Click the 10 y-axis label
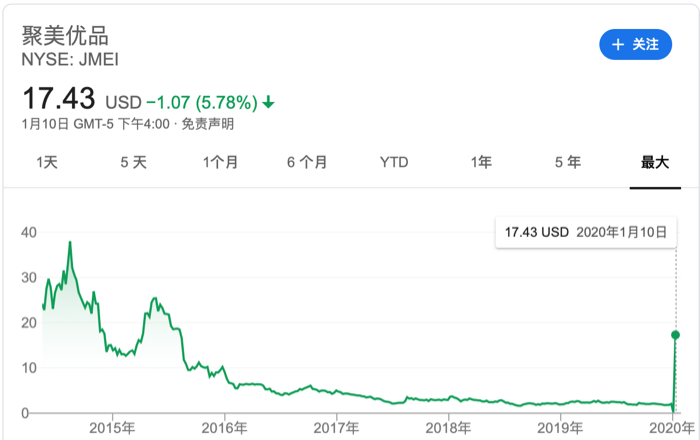 (29, 368)
